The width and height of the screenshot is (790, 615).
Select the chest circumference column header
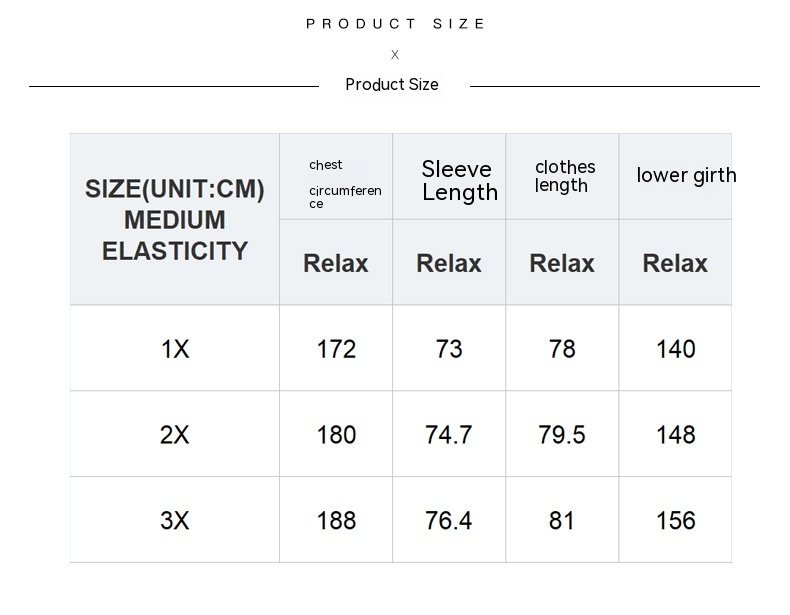coord(336,183)
